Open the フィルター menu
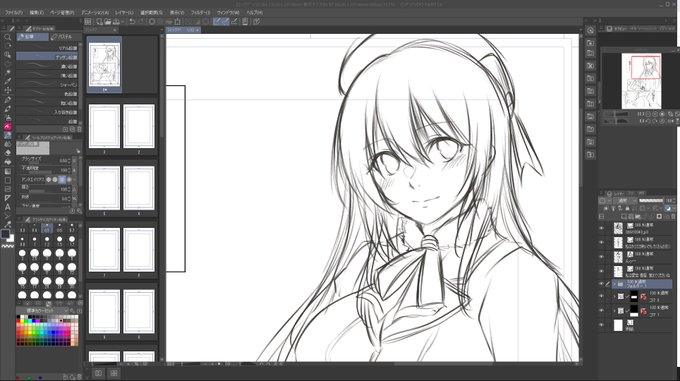Viewport: 680px width, 381px height. click(200, 13)
